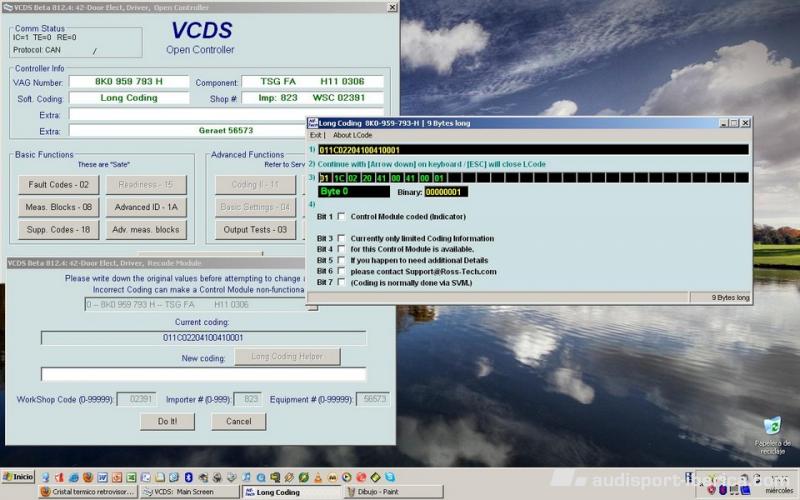Click the Basic Settings - 04 button
The image size is (800, 500).
pos(255,207)
